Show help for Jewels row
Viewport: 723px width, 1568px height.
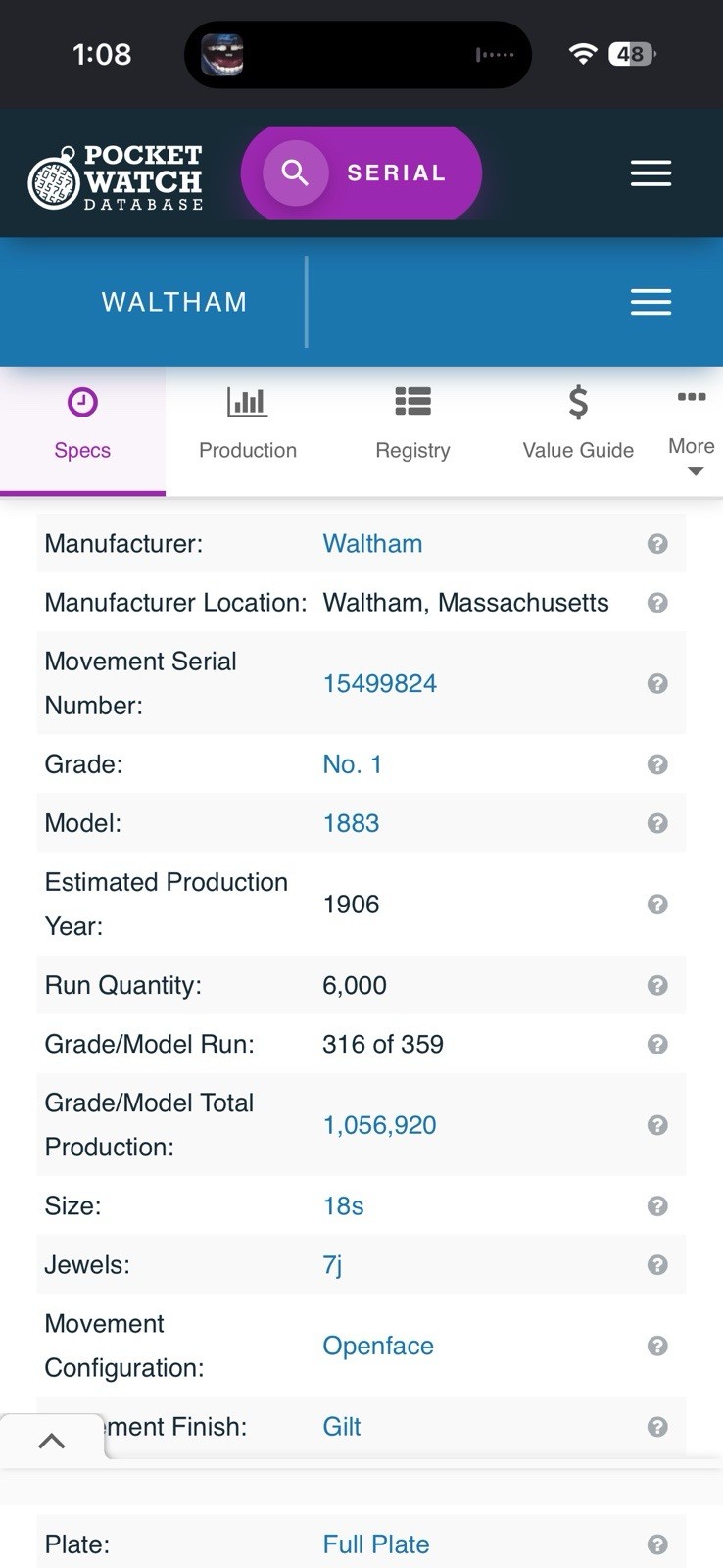coord(657,1265)
